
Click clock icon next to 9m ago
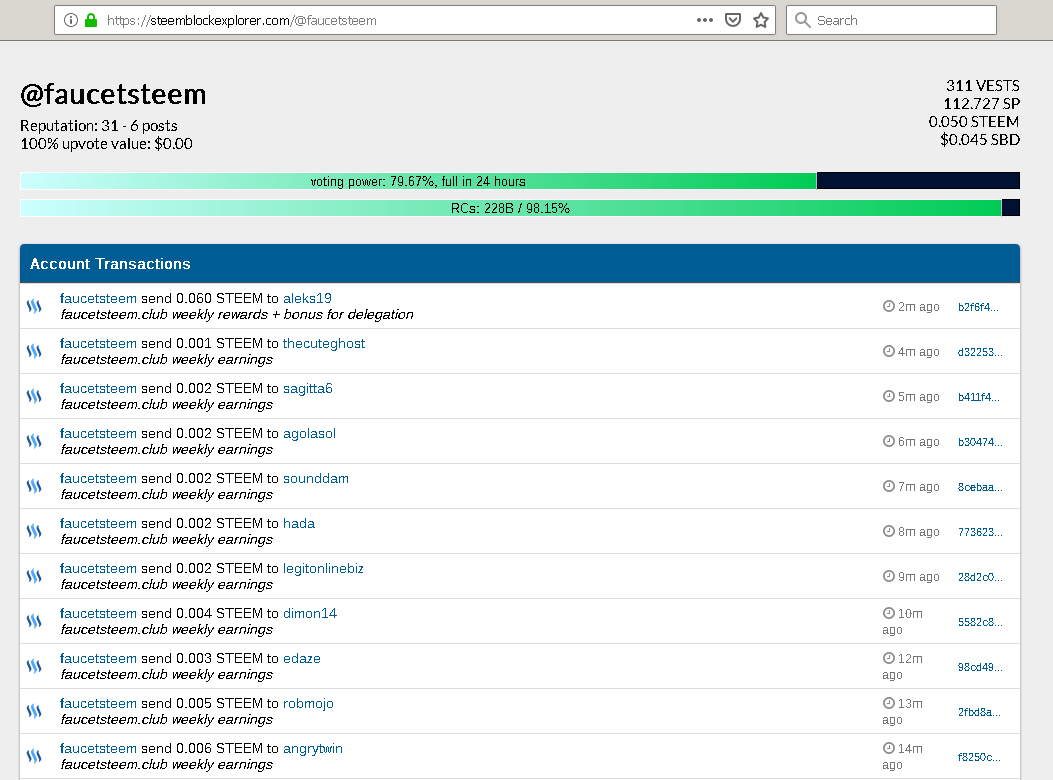point(888,576)
